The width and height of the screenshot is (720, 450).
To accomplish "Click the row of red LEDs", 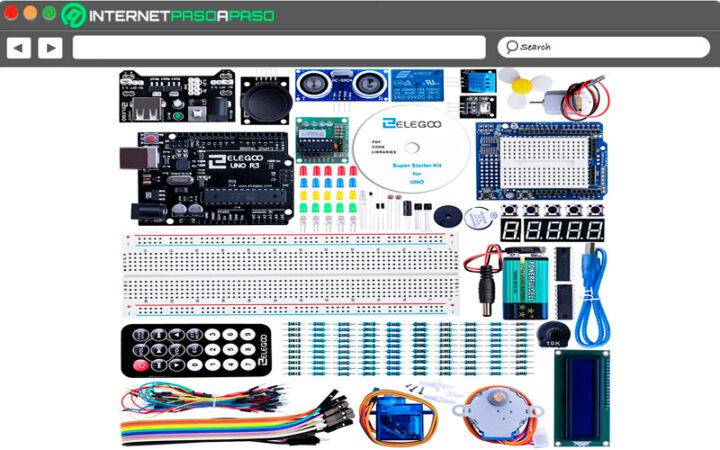I will click(328, 171).
